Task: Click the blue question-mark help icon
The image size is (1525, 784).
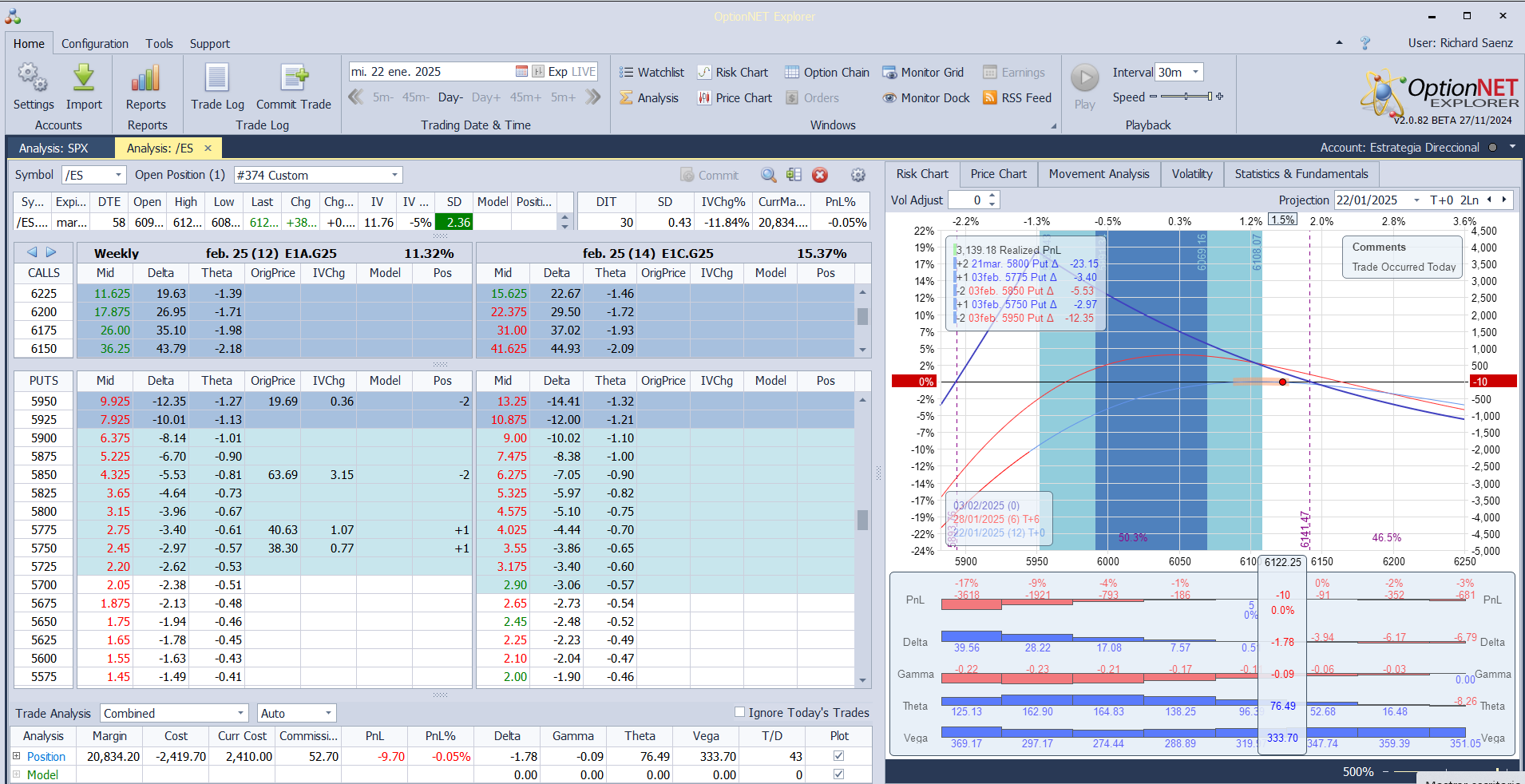Action: tap(1365, 43)
